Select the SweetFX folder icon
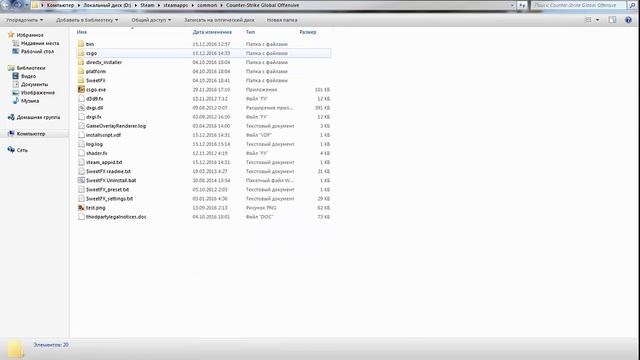The width and height of the screenshot is (640, 360). [81, 80]
